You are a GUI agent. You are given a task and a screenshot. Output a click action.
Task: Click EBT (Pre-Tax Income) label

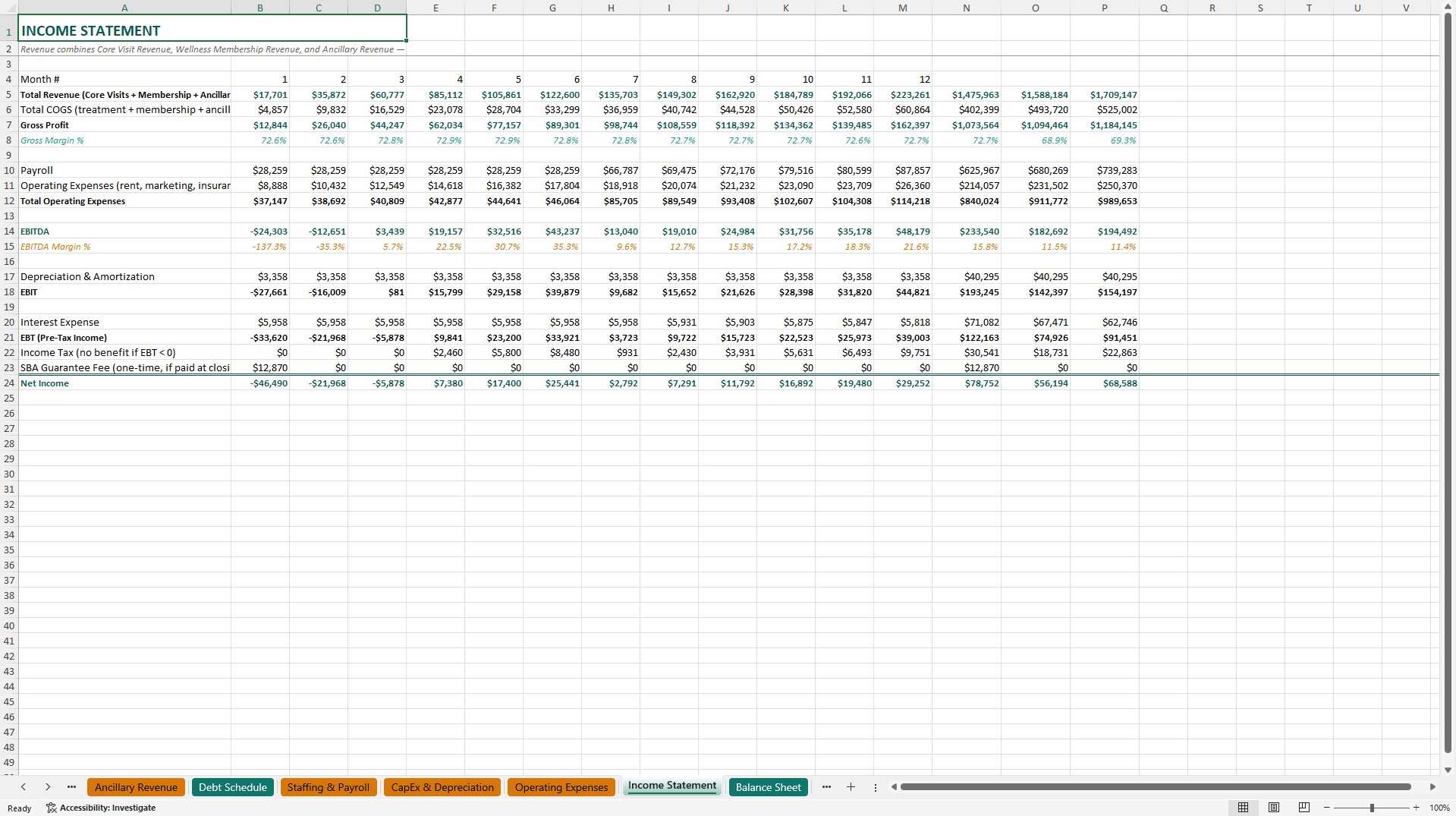pos(124,338)
